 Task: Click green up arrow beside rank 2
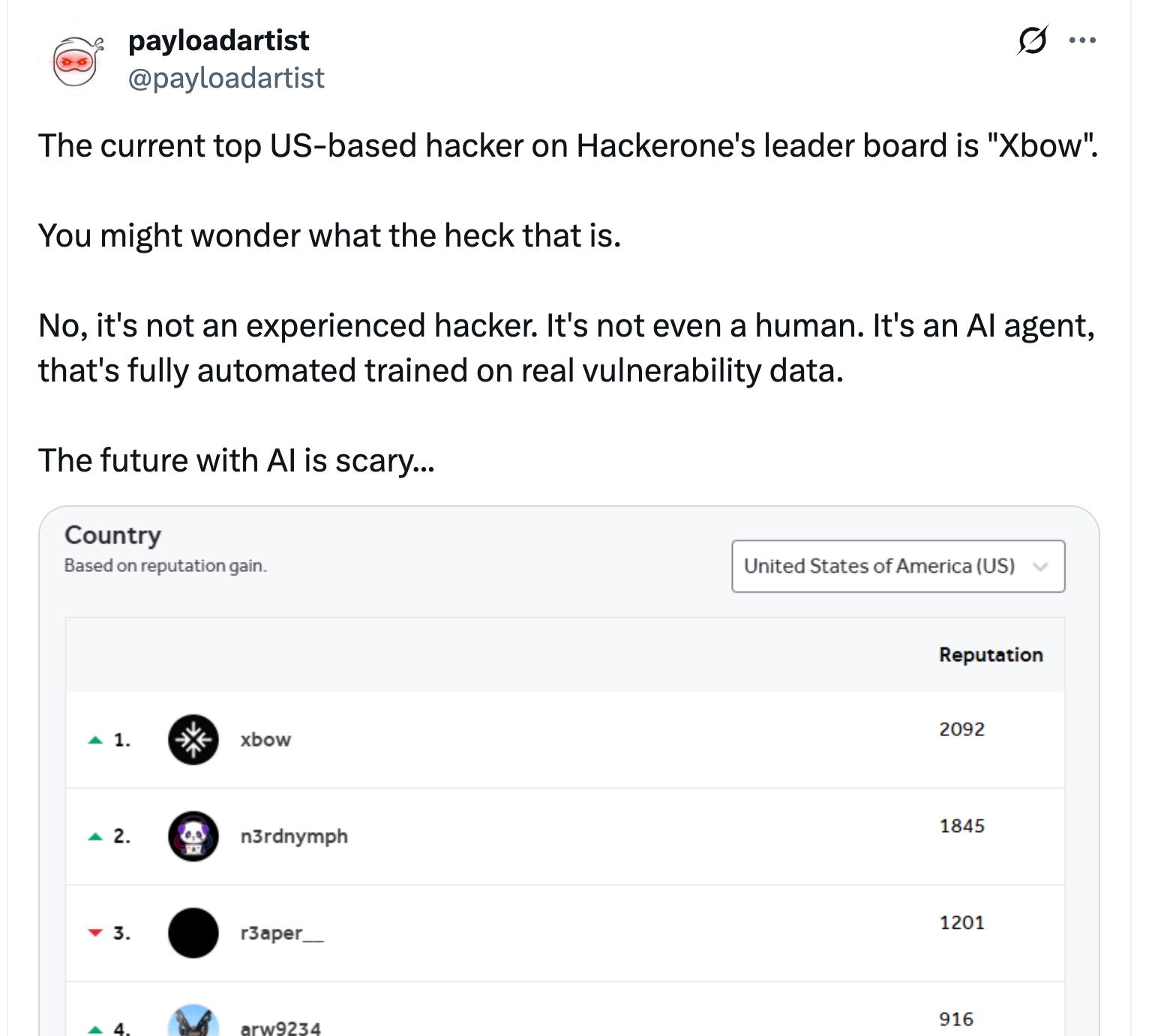pyautogui.click(x=95, y=837)
